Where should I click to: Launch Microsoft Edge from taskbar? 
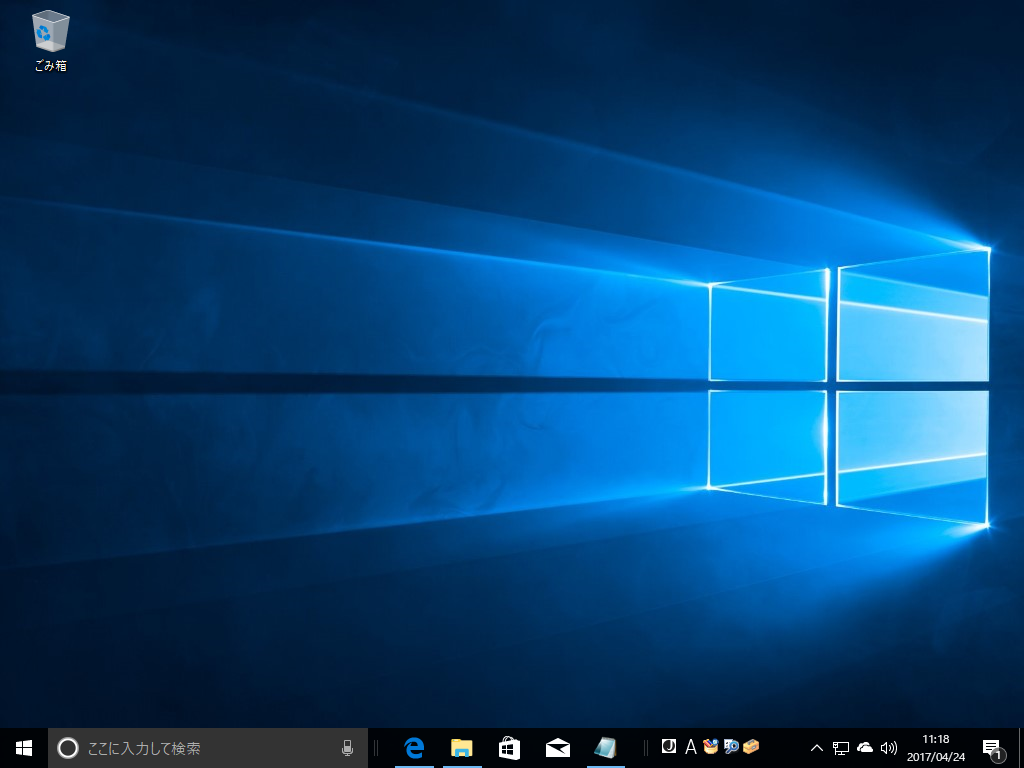pos(414,748)
